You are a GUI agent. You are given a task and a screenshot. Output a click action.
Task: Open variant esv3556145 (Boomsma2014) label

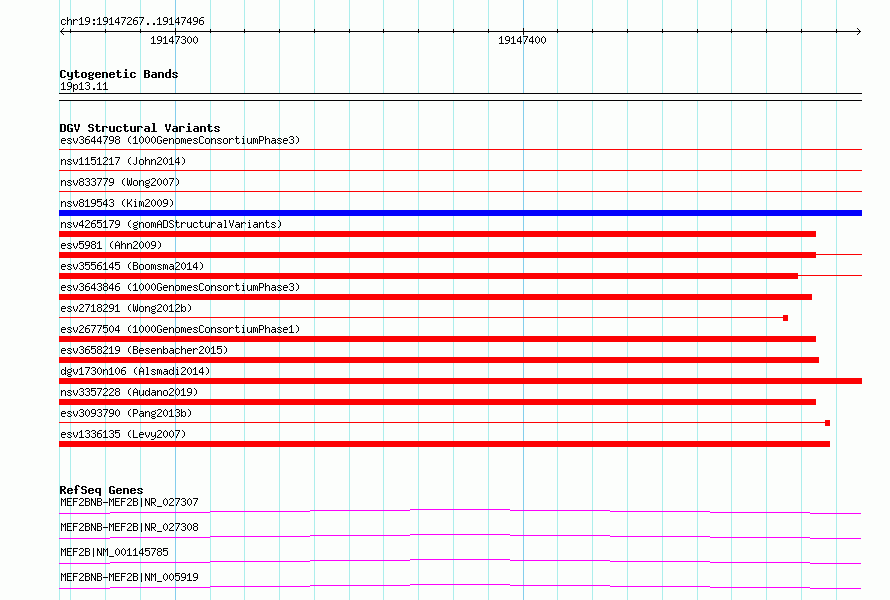[132, 266]
